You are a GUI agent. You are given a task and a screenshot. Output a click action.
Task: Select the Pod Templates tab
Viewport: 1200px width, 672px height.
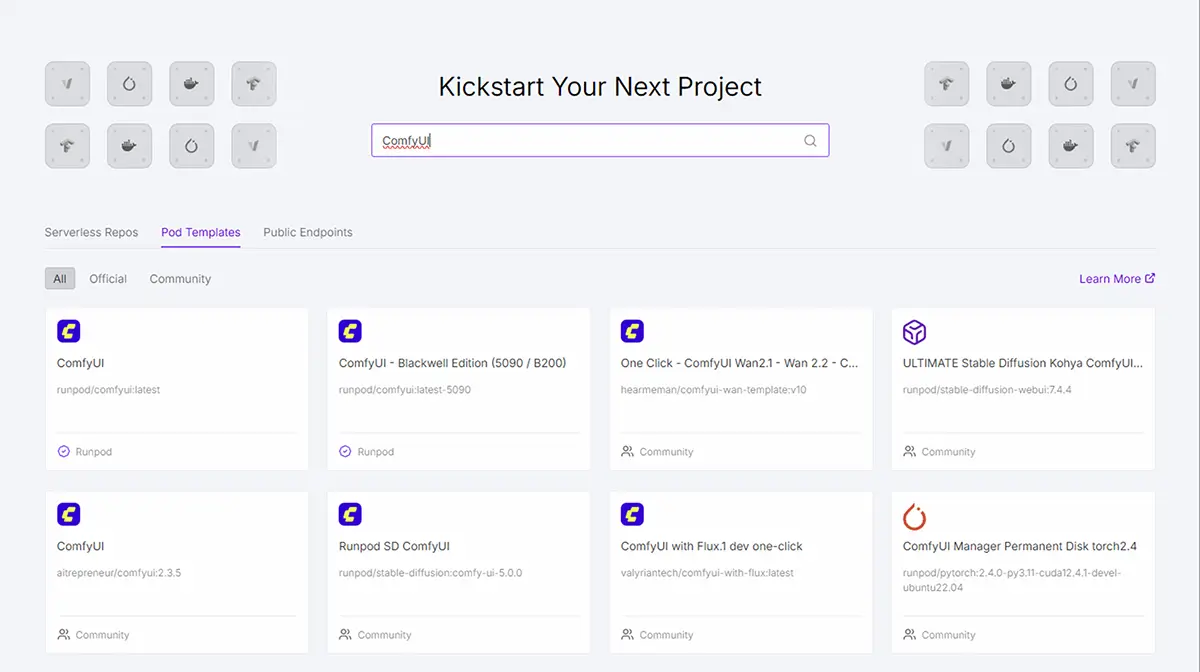(200, 232)
